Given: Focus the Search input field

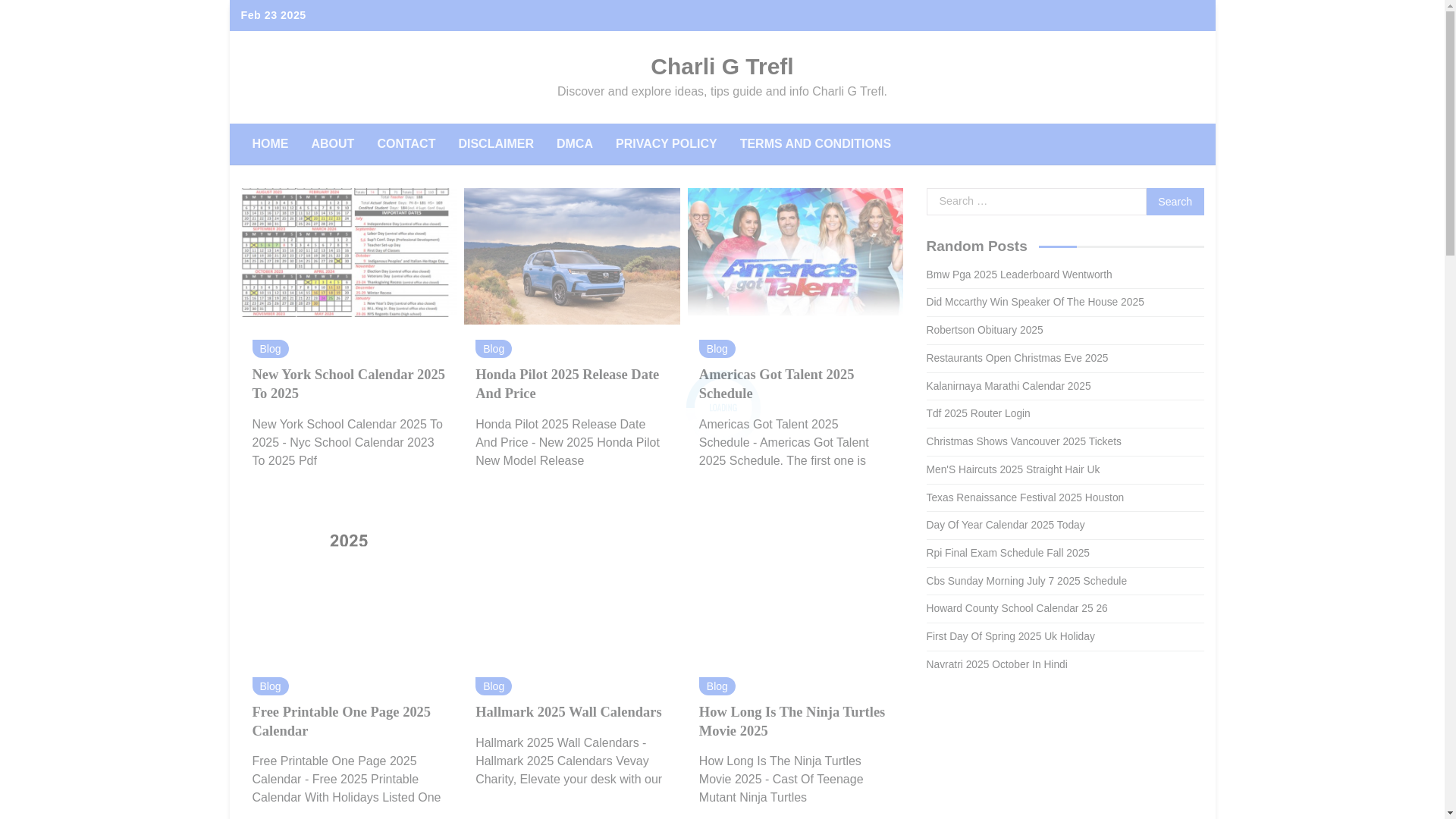Looking at the screenshot, I should point(1037,202).
